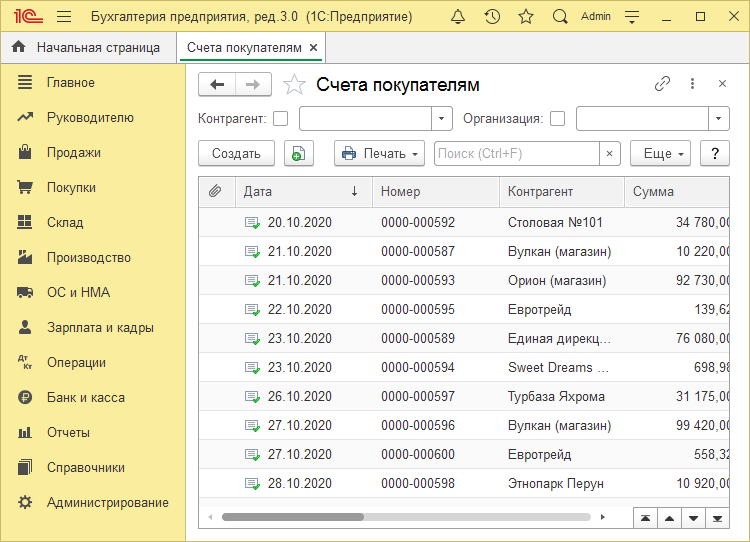Open the history clock icon
The width and height of the screenshot is (750, 542).
(492, 17)
